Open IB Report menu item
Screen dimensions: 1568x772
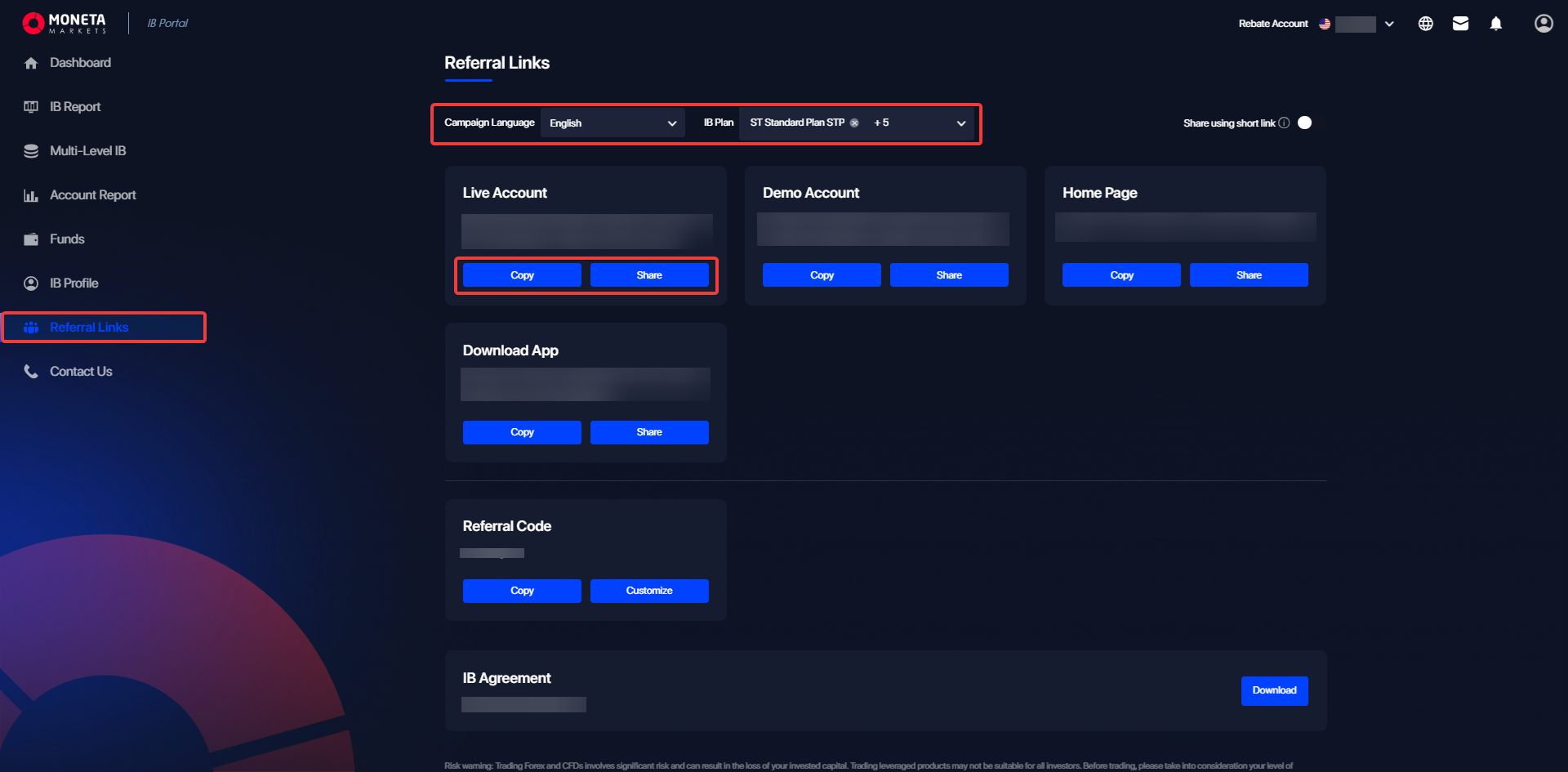75,107
